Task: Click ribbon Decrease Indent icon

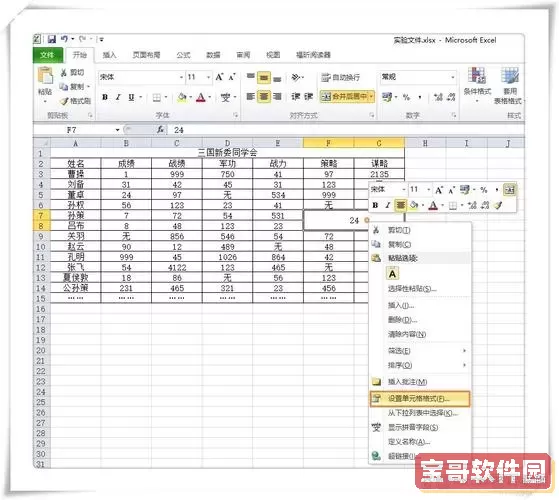Action: (296, 97)
